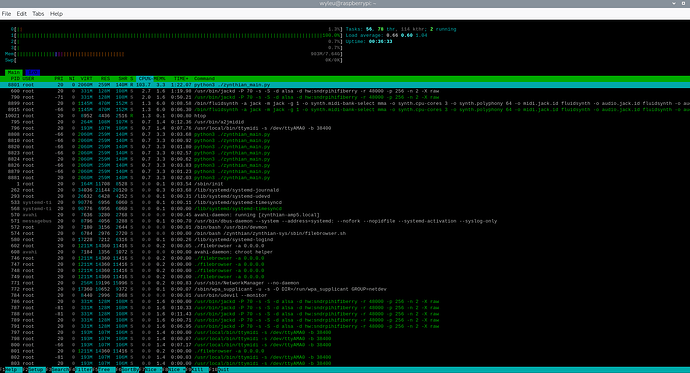The height and width of the screenshot is (373, 690).
Task: Sort by the RES column header
Action: point(105,79)
